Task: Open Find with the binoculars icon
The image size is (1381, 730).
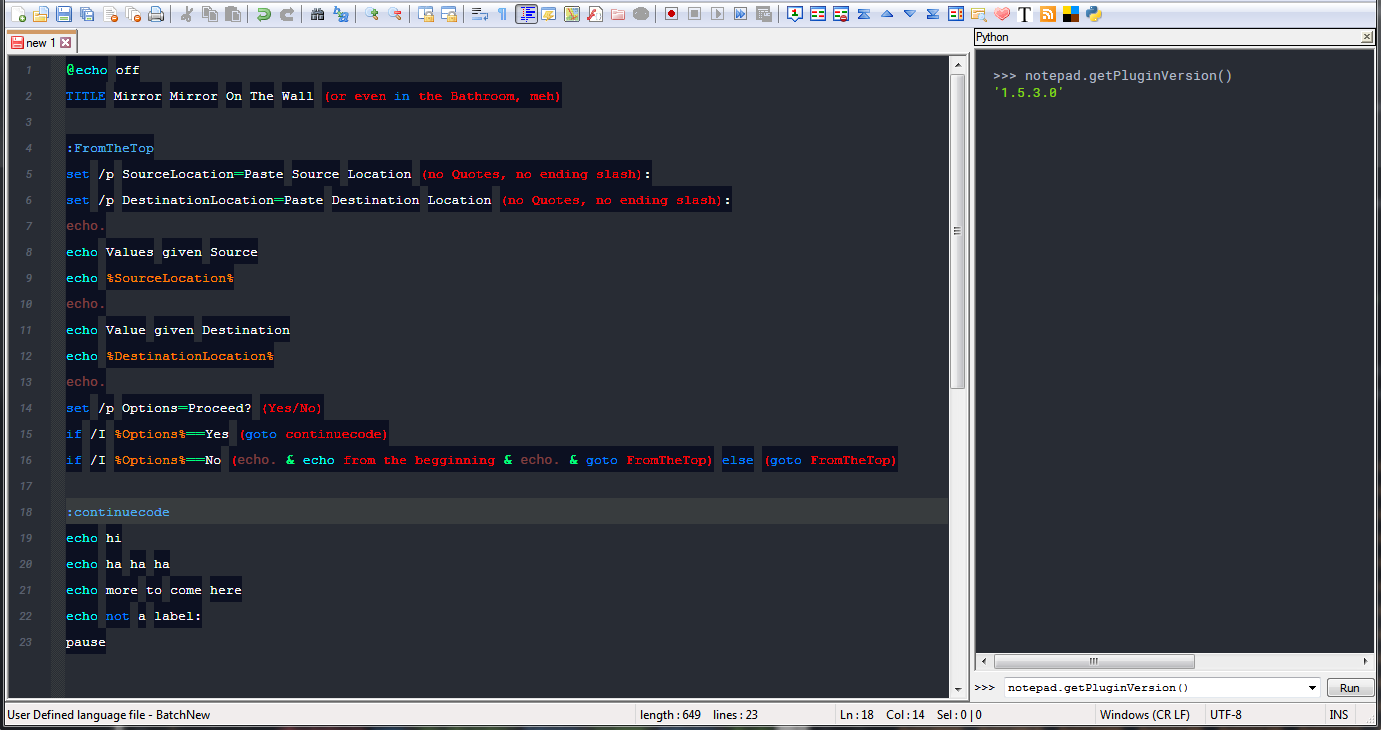Action: coord(317,14)
